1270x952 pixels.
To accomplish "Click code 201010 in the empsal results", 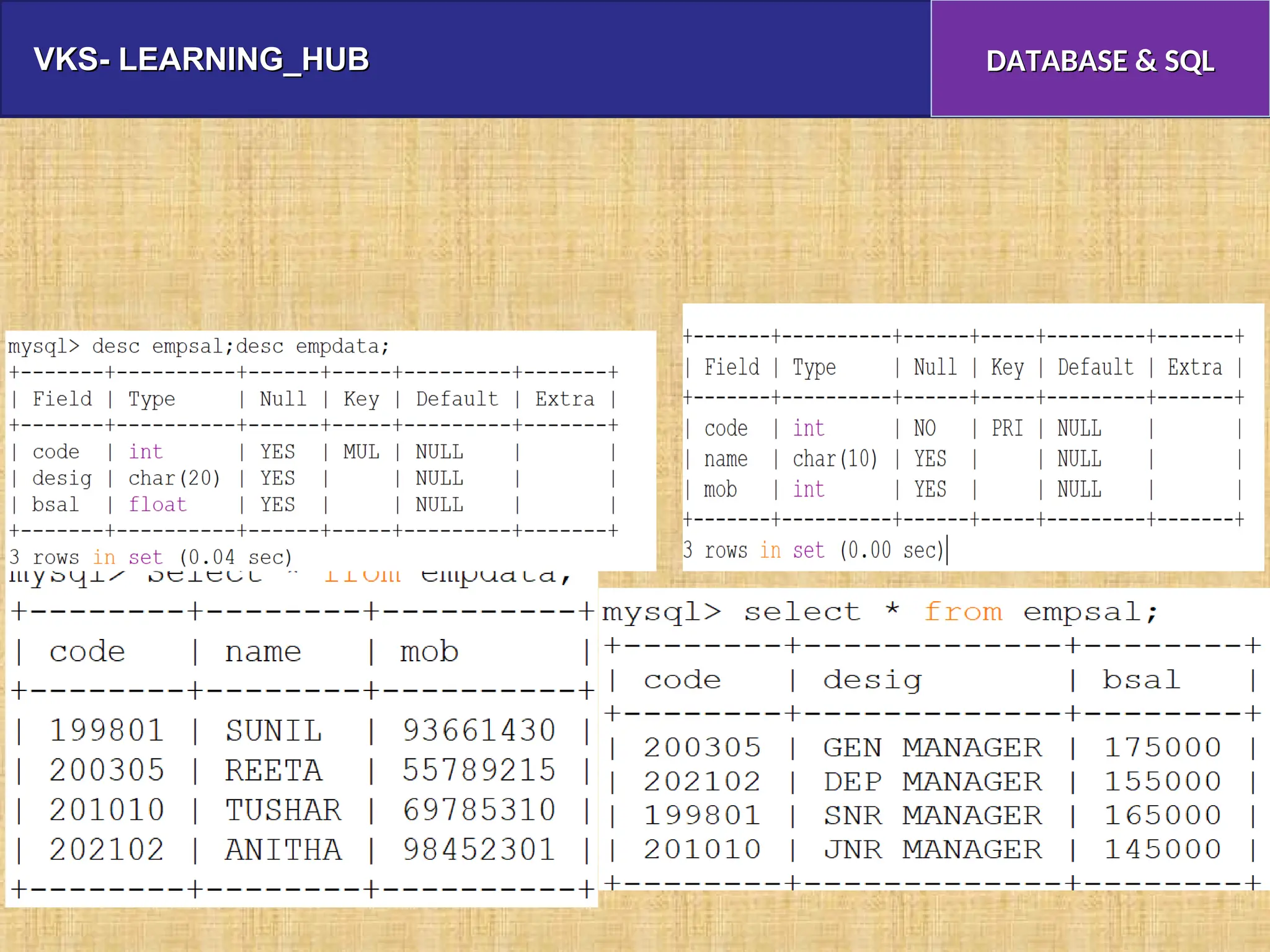I will [702, 849].
